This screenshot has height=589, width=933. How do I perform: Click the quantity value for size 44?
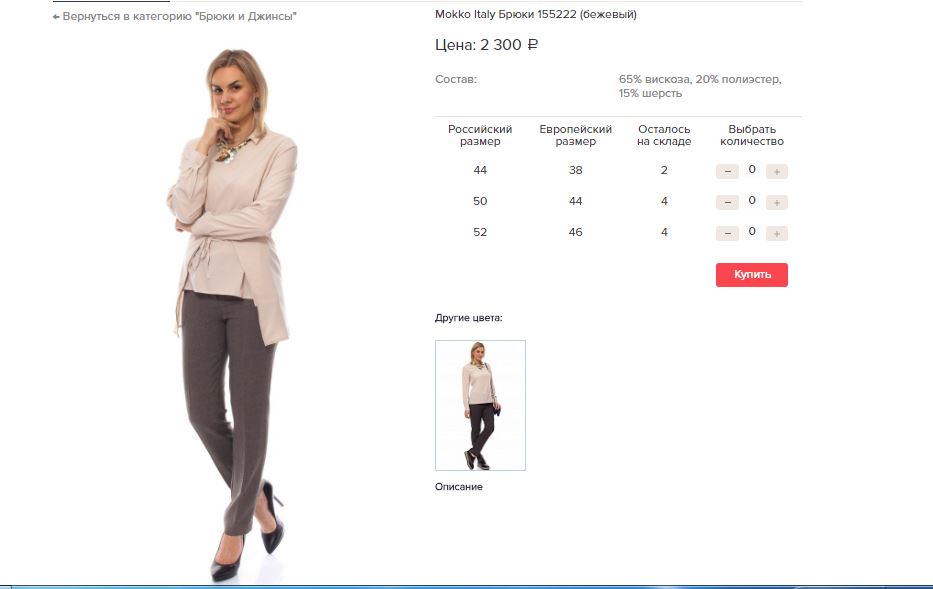[752, 170]
